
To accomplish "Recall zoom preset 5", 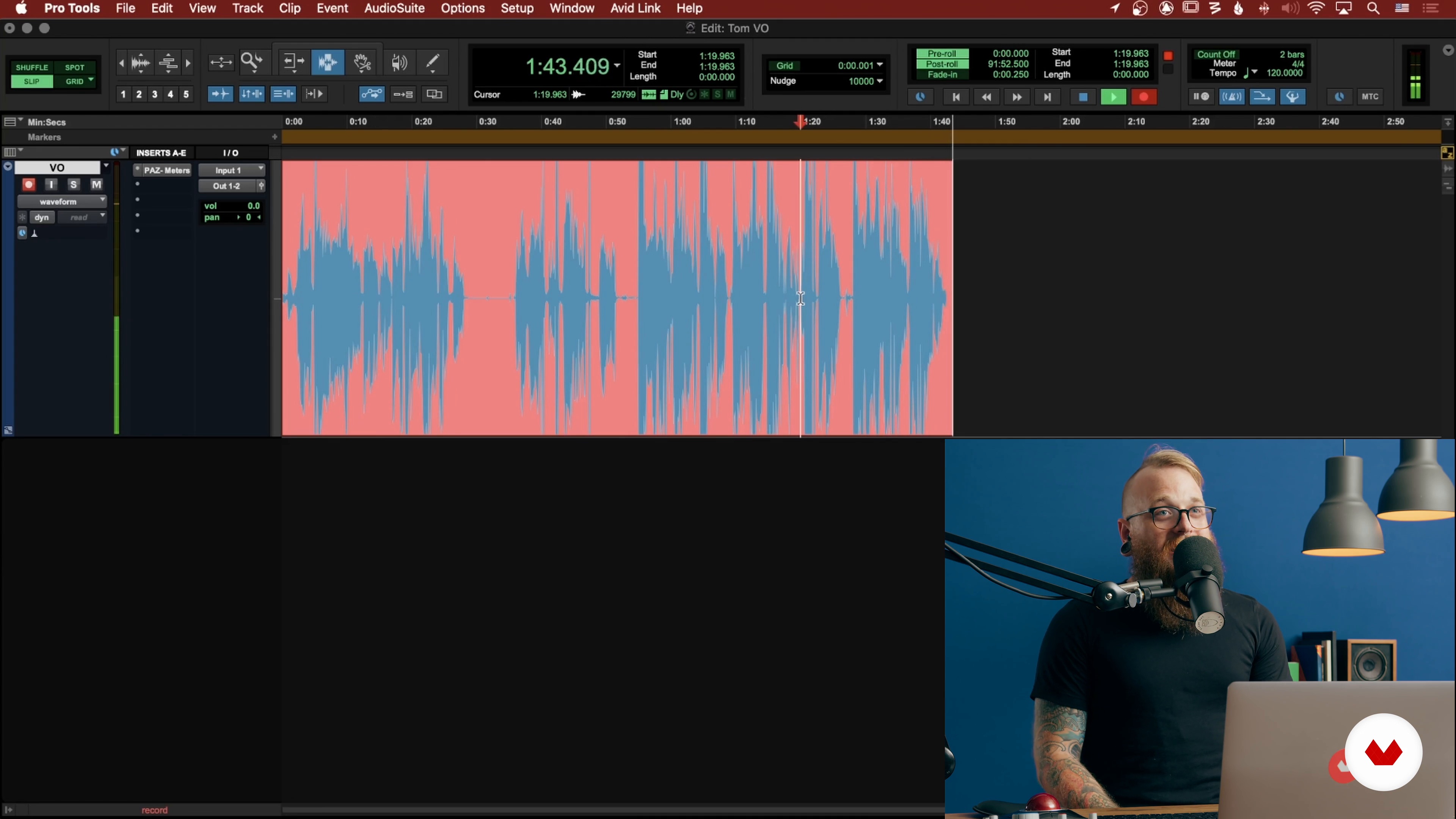I will pos(186,94).
